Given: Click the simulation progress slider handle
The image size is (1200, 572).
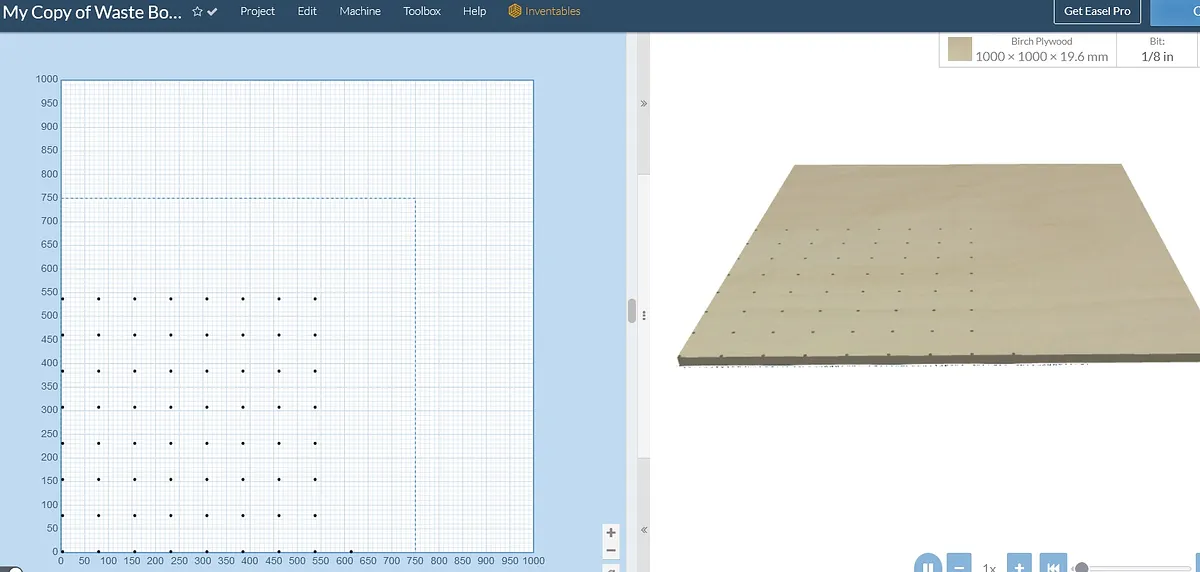Looking at the screenshot, I should [x=1081, y=567].
